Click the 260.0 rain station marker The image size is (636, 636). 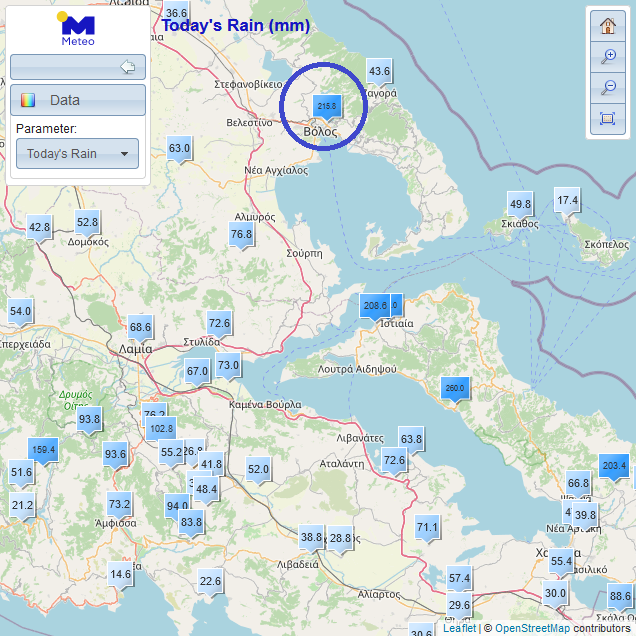pos(454,388)
